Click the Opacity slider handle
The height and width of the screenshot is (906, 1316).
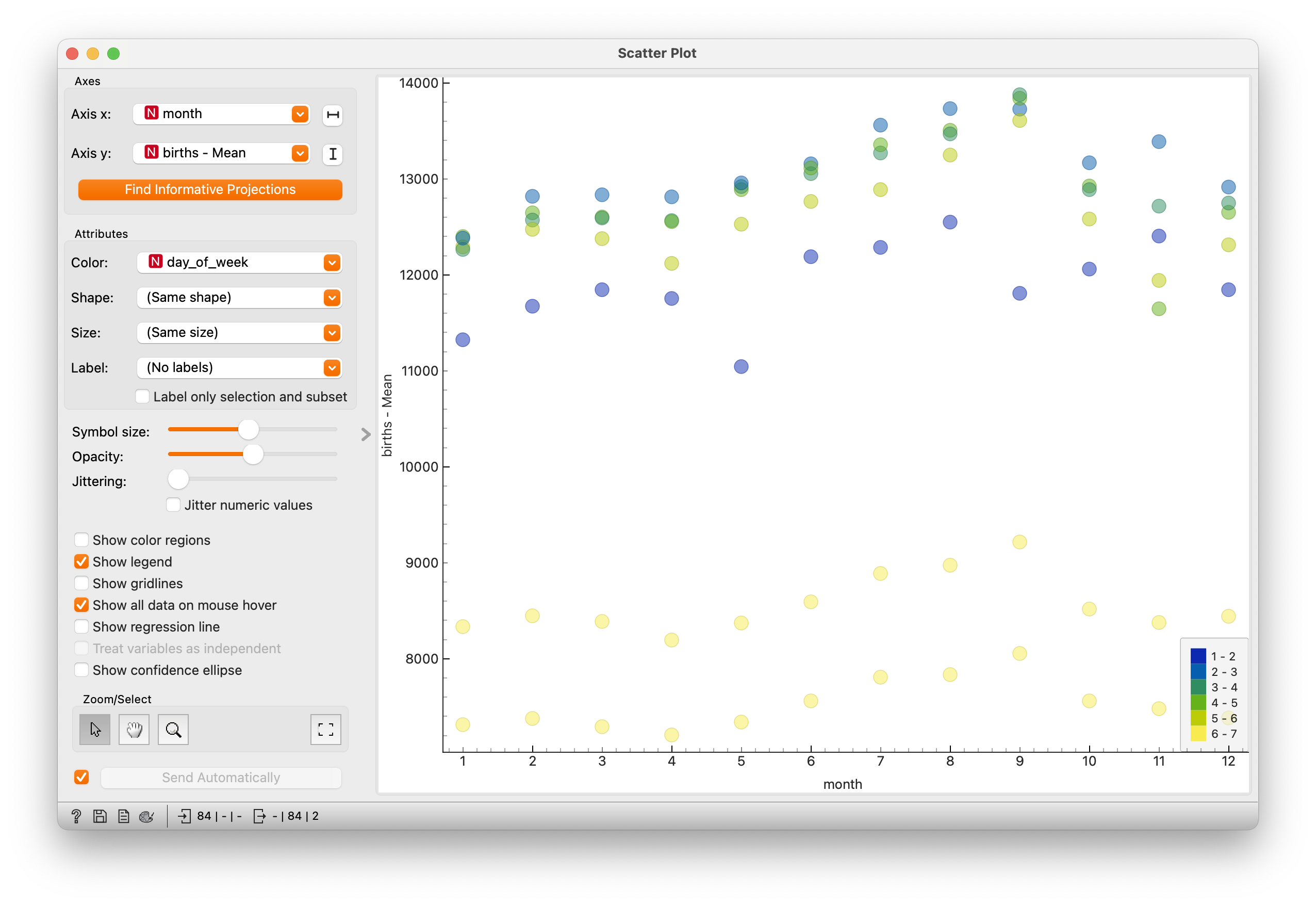tap(253, 454)
